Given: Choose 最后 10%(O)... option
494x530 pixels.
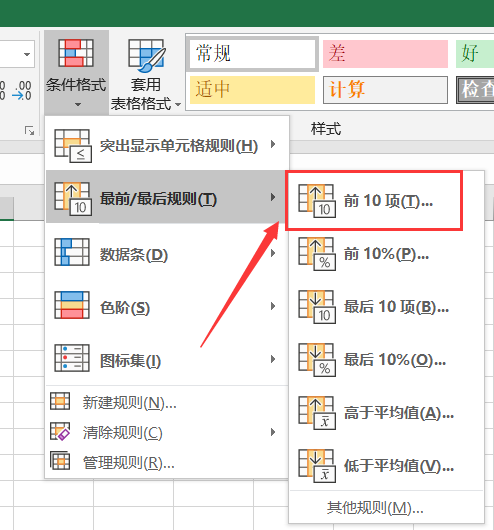Looking at the screenshot, I should pyautogui.click(x=387, y=360).
